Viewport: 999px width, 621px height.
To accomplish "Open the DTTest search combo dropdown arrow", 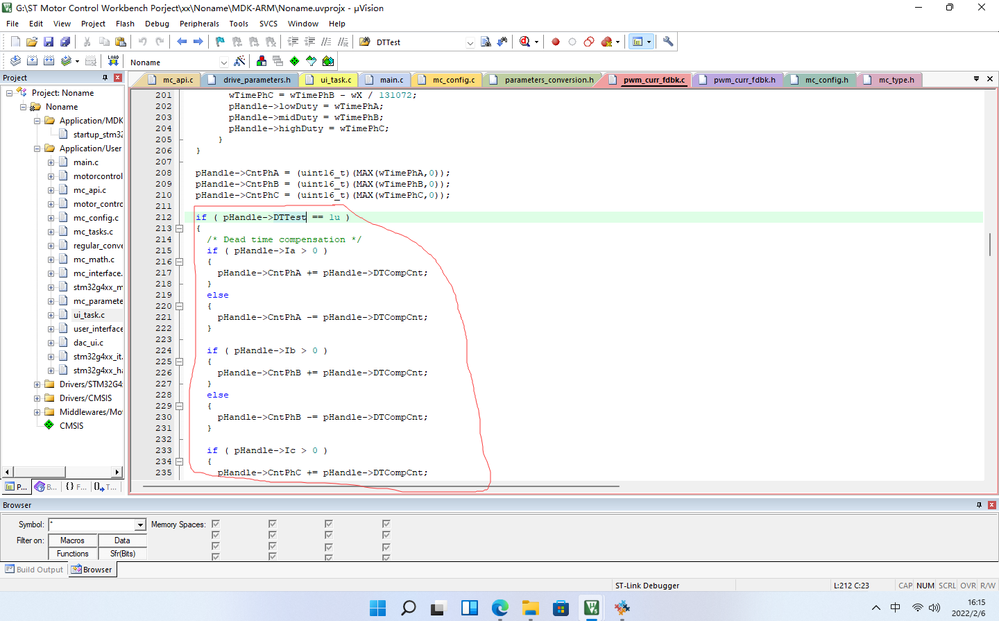I will (x=470, y=43).
